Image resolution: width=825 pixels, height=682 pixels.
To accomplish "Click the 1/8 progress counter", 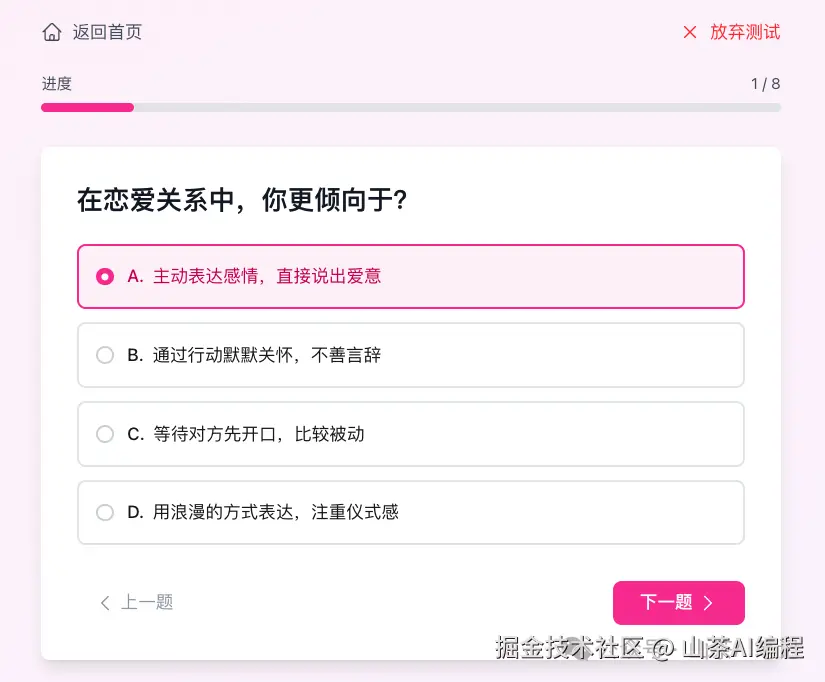I will click(x=764, y=84).
